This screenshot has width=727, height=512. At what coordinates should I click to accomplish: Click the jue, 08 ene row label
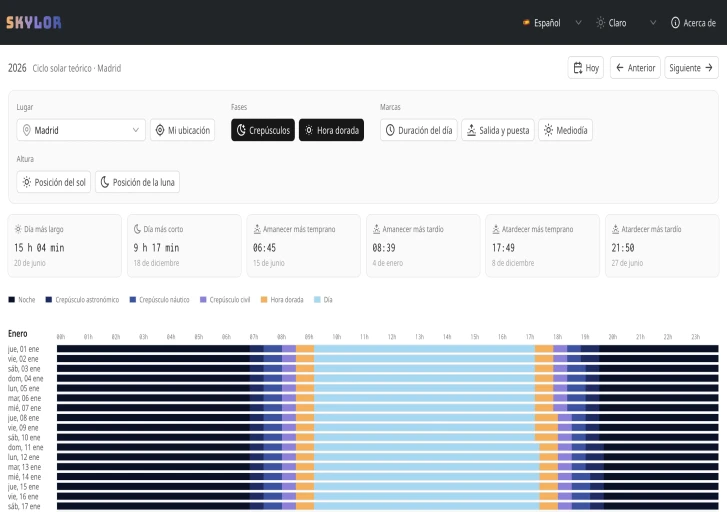coord(23,418)
